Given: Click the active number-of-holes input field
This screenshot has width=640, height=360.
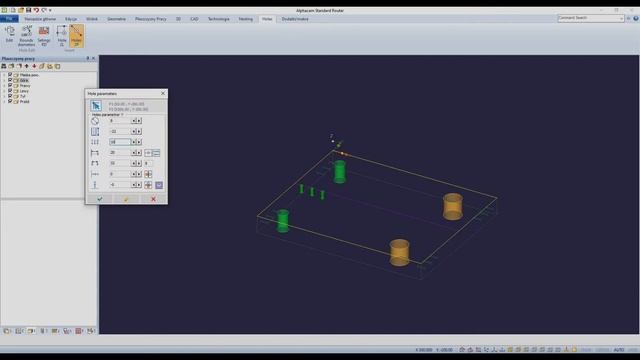Looking at the screenshot, I should click(x=120, y=142).
